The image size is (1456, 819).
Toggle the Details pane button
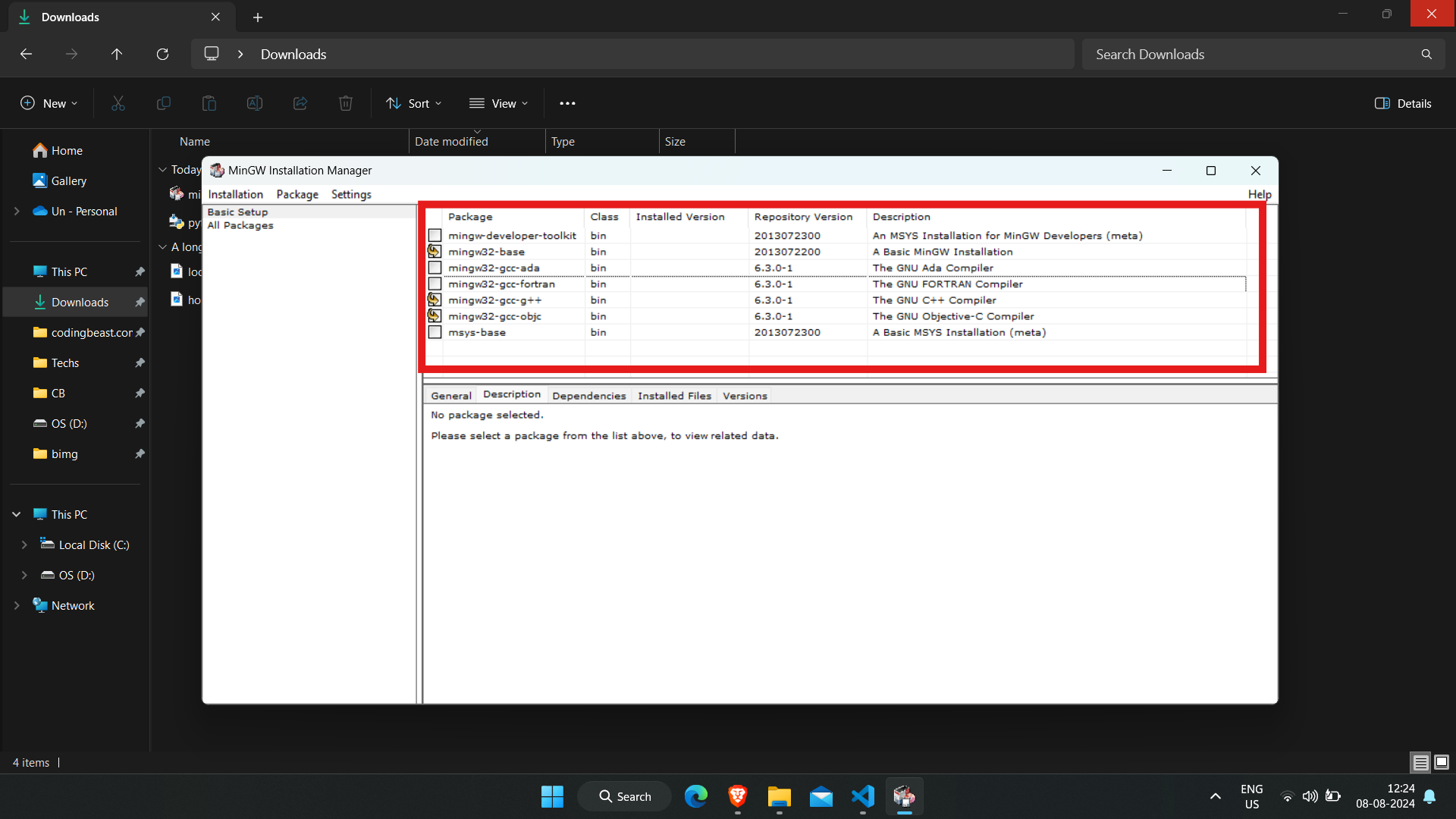pyautogui.click(x=1403, y=103)
